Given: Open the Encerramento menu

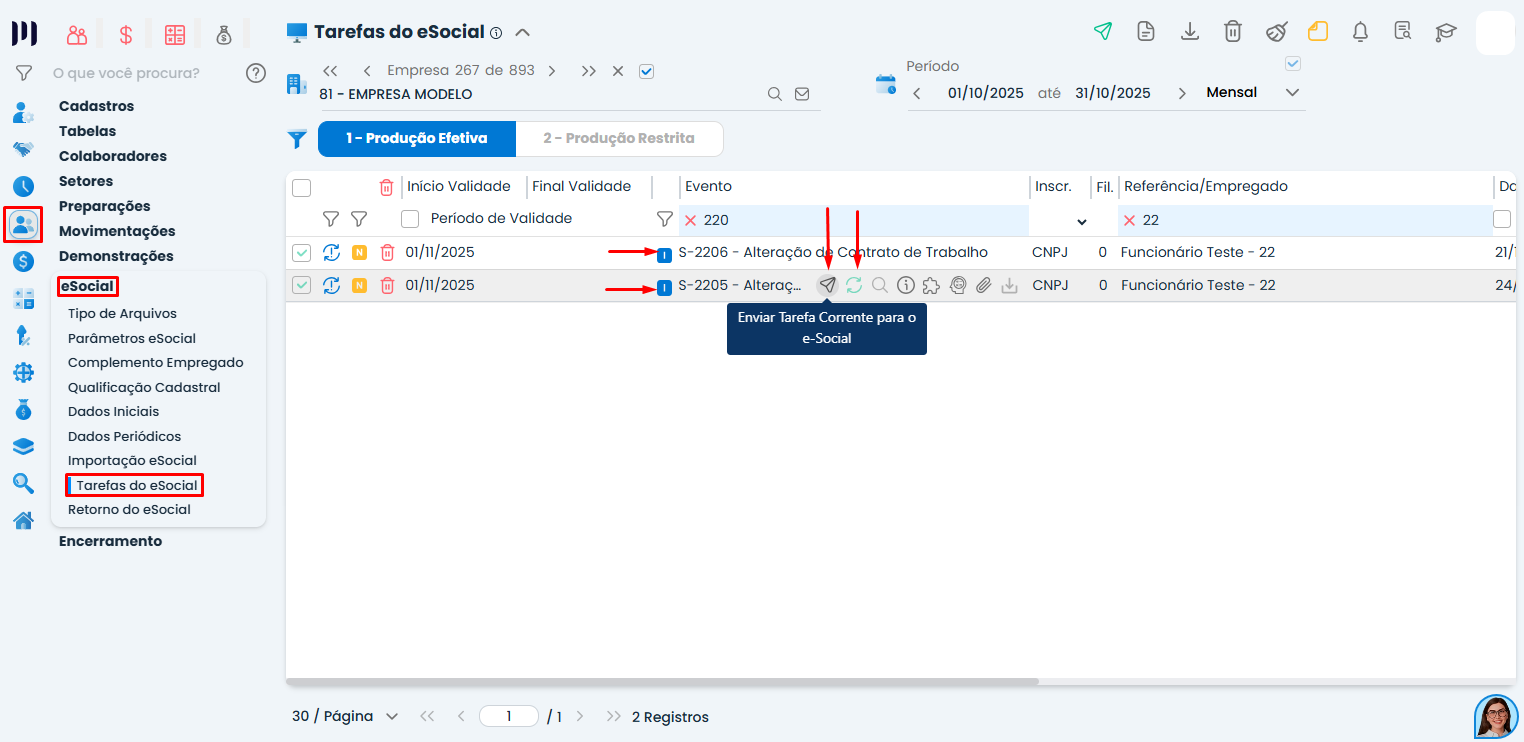Looking at the screenshot, I should pyautogui.click(x=110, y=541).
